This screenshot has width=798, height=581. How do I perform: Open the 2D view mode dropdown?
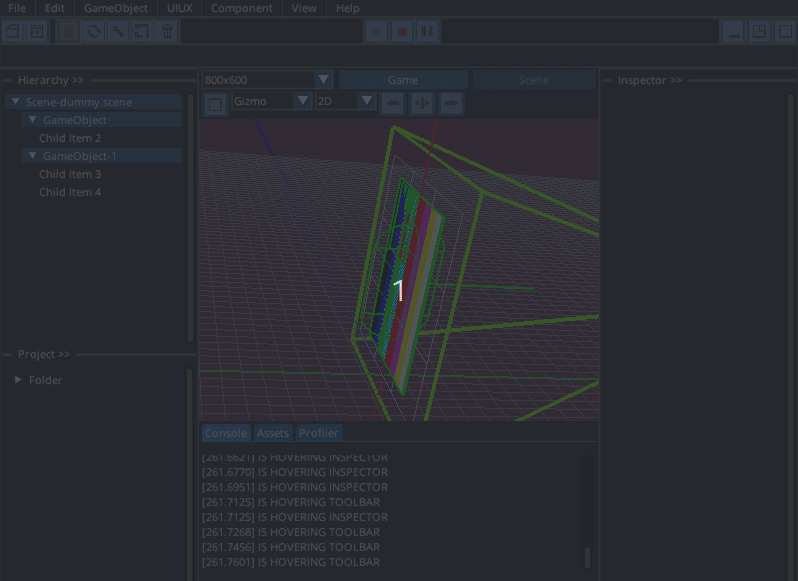[366, 101]
